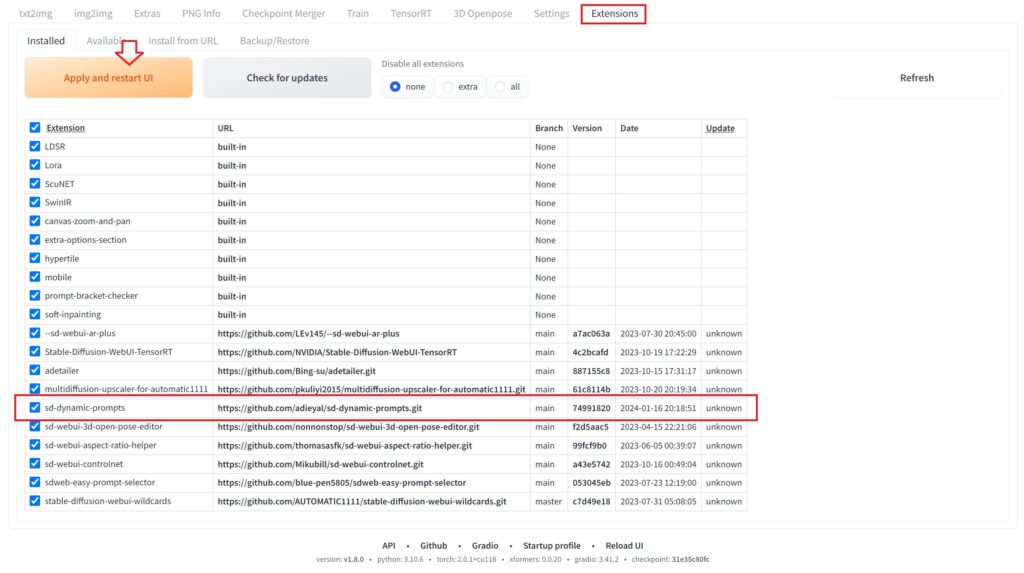Viewport: 1024px width, 573px height.
Task: Go to Install from URL subtab
Action: coord(183,41)
